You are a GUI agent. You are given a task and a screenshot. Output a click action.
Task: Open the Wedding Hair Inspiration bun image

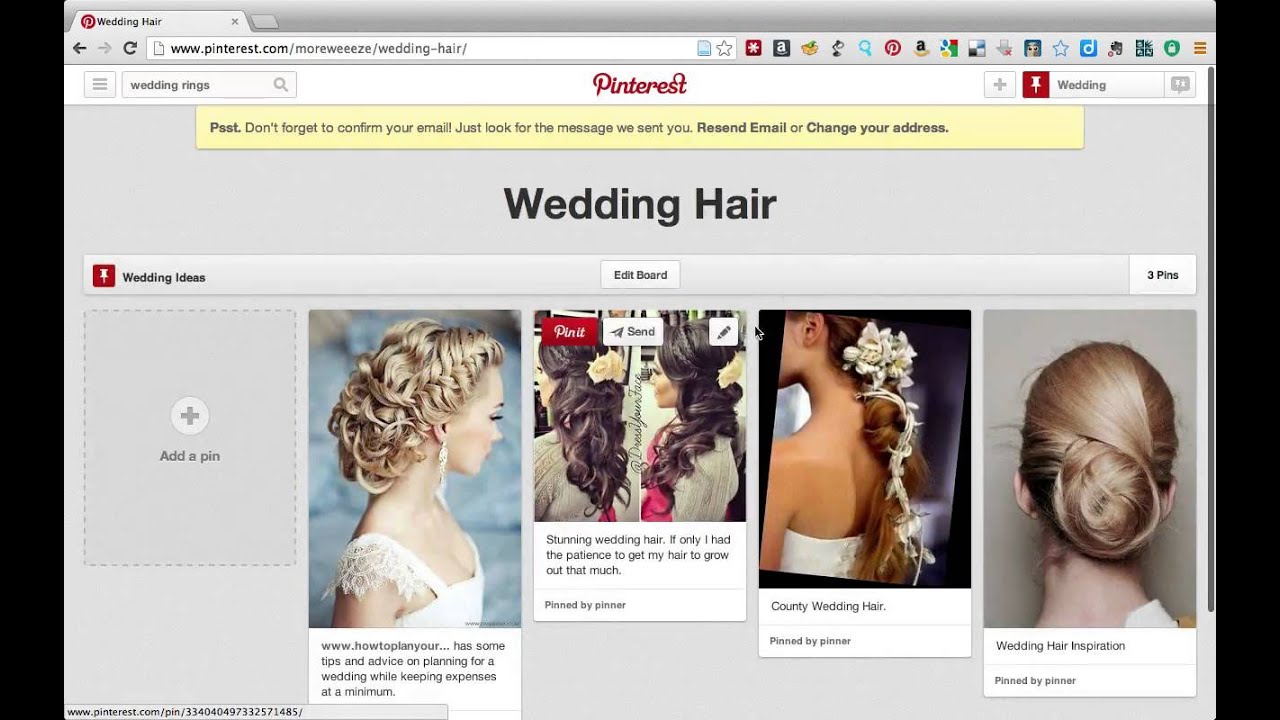point(1090,469)
